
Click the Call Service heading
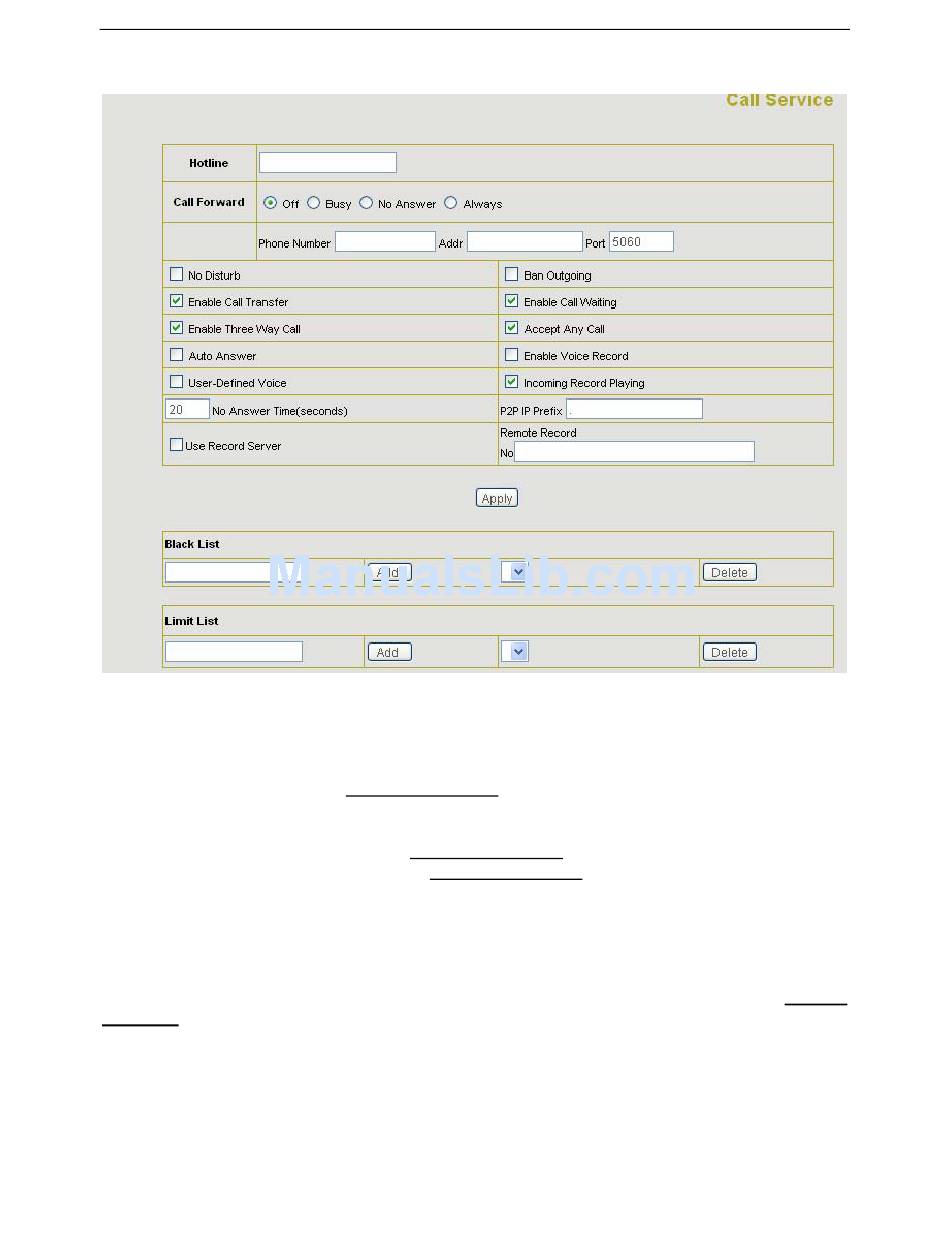click(780, 100)
